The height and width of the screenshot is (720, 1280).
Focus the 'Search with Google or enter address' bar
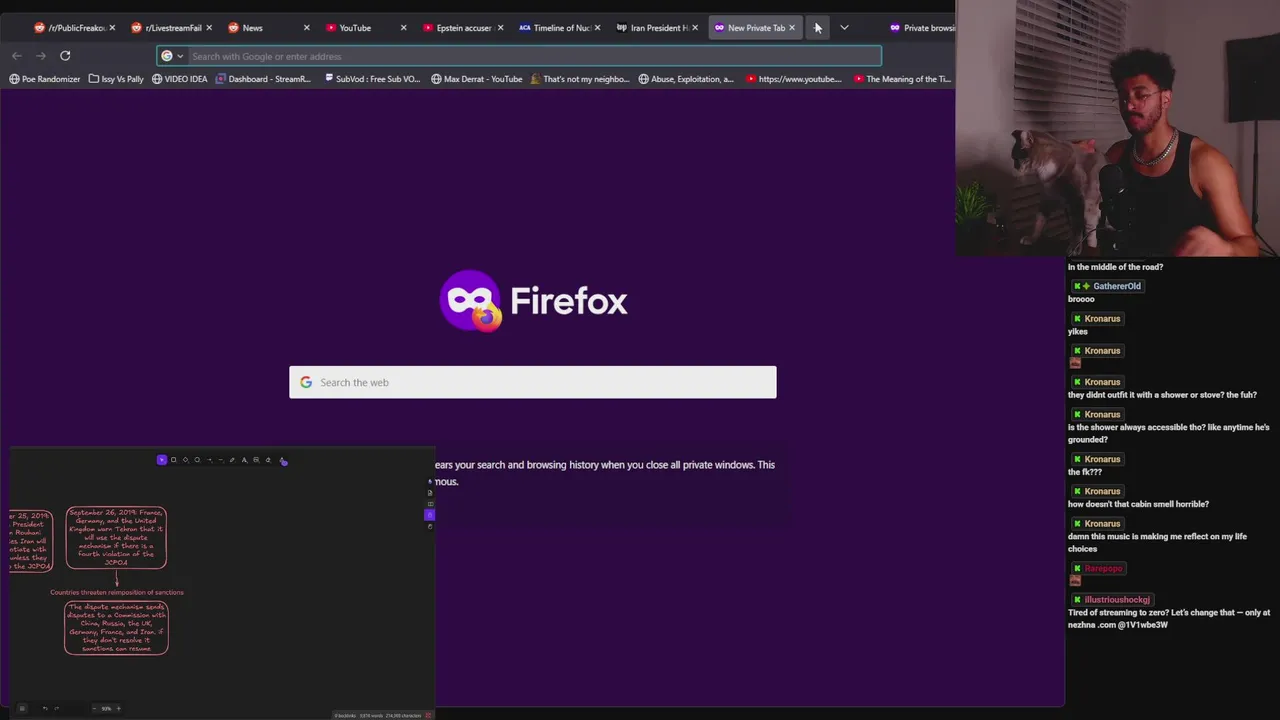tap(519, 56)
